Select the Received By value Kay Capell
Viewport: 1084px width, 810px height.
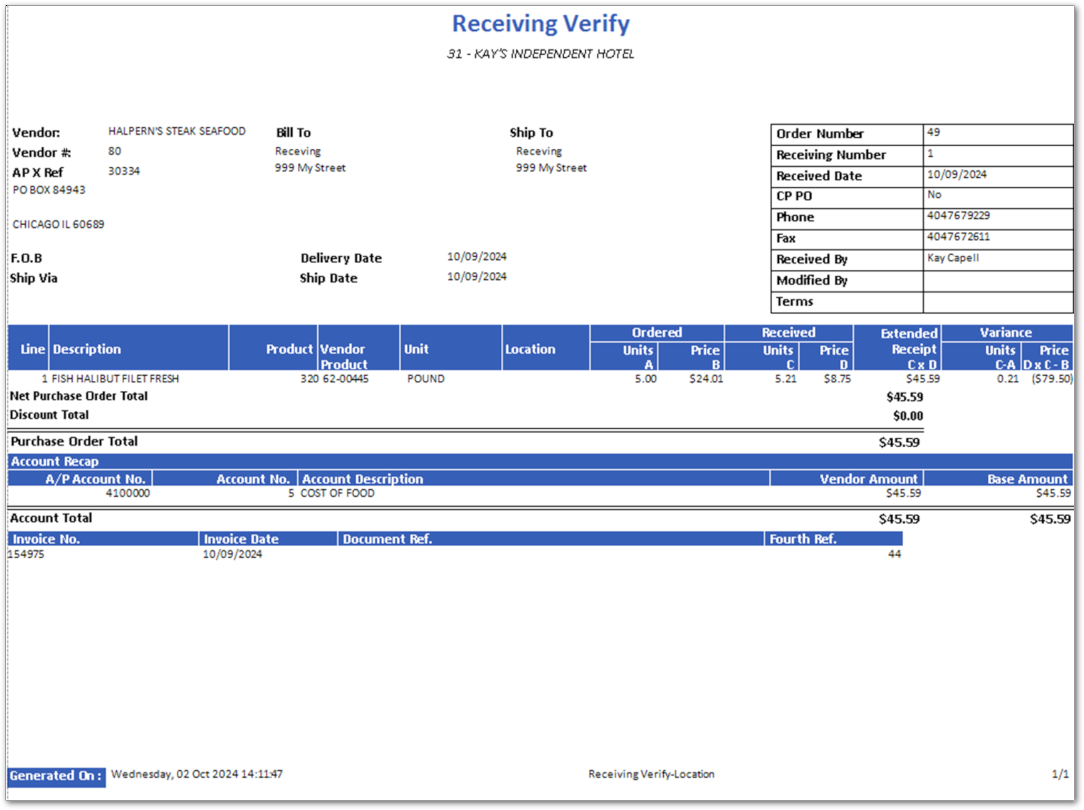coord(953,258)
